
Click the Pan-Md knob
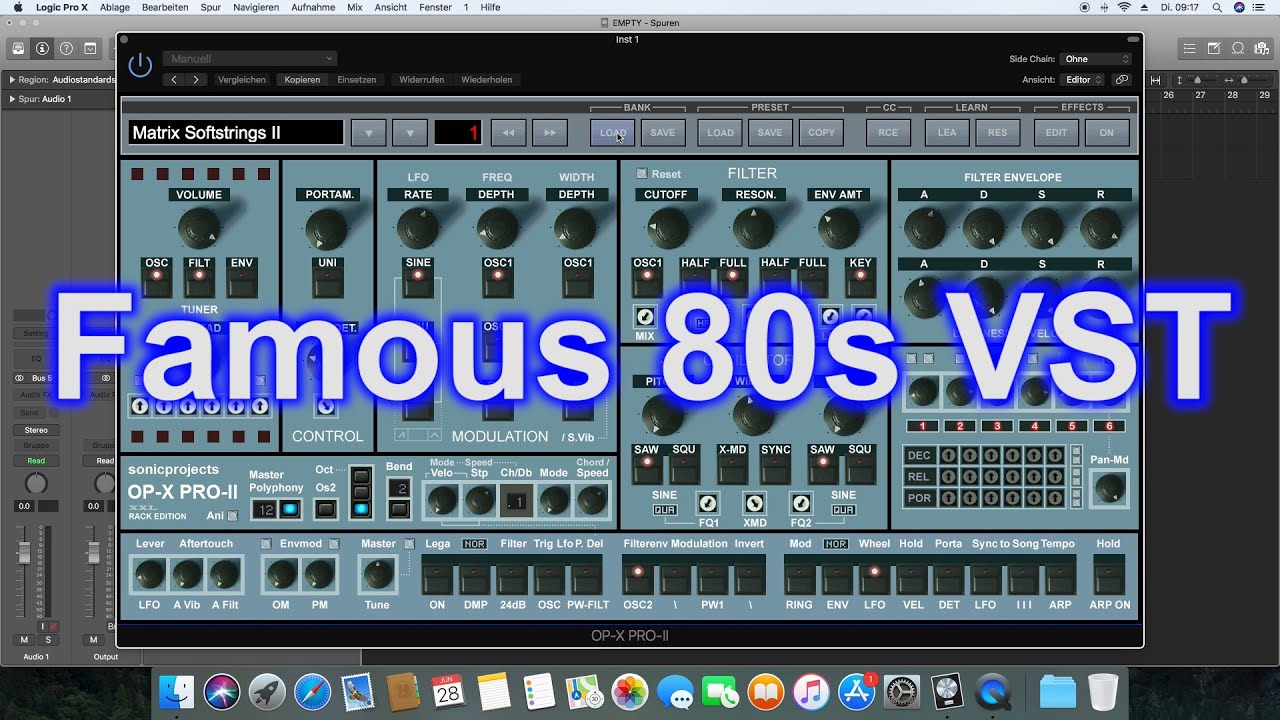[1109, 488]
